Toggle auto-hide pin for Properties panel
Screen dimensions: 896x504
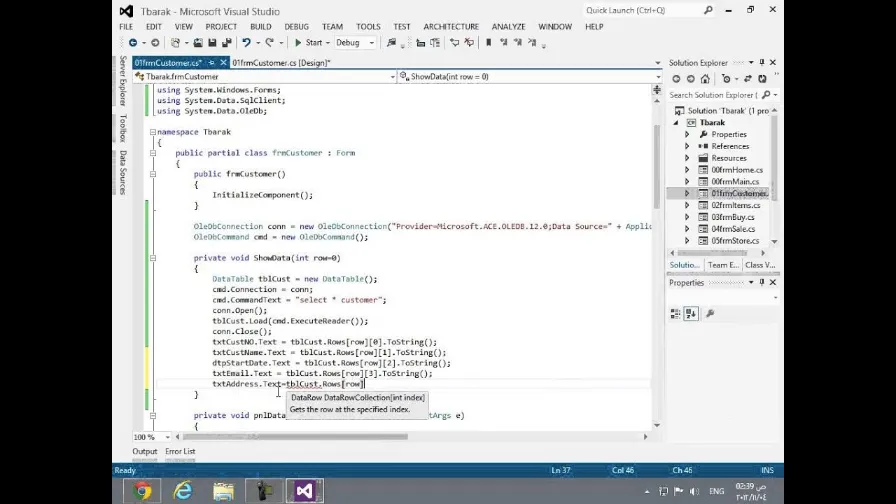tap(762, 282)
